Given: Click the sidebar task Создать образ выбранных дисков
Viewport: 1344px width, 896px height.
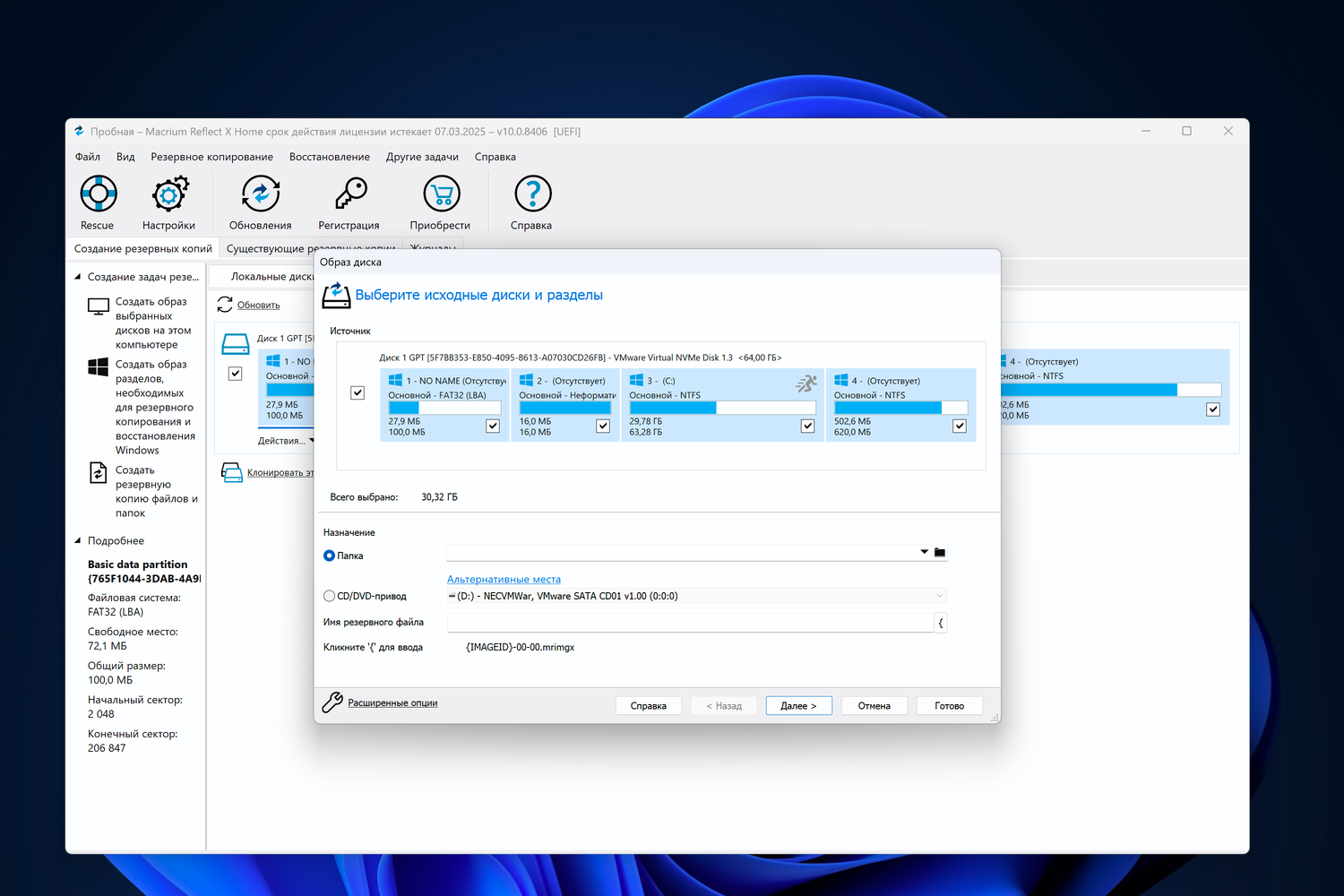Looking at the screenshot, I should coord(152,323).
